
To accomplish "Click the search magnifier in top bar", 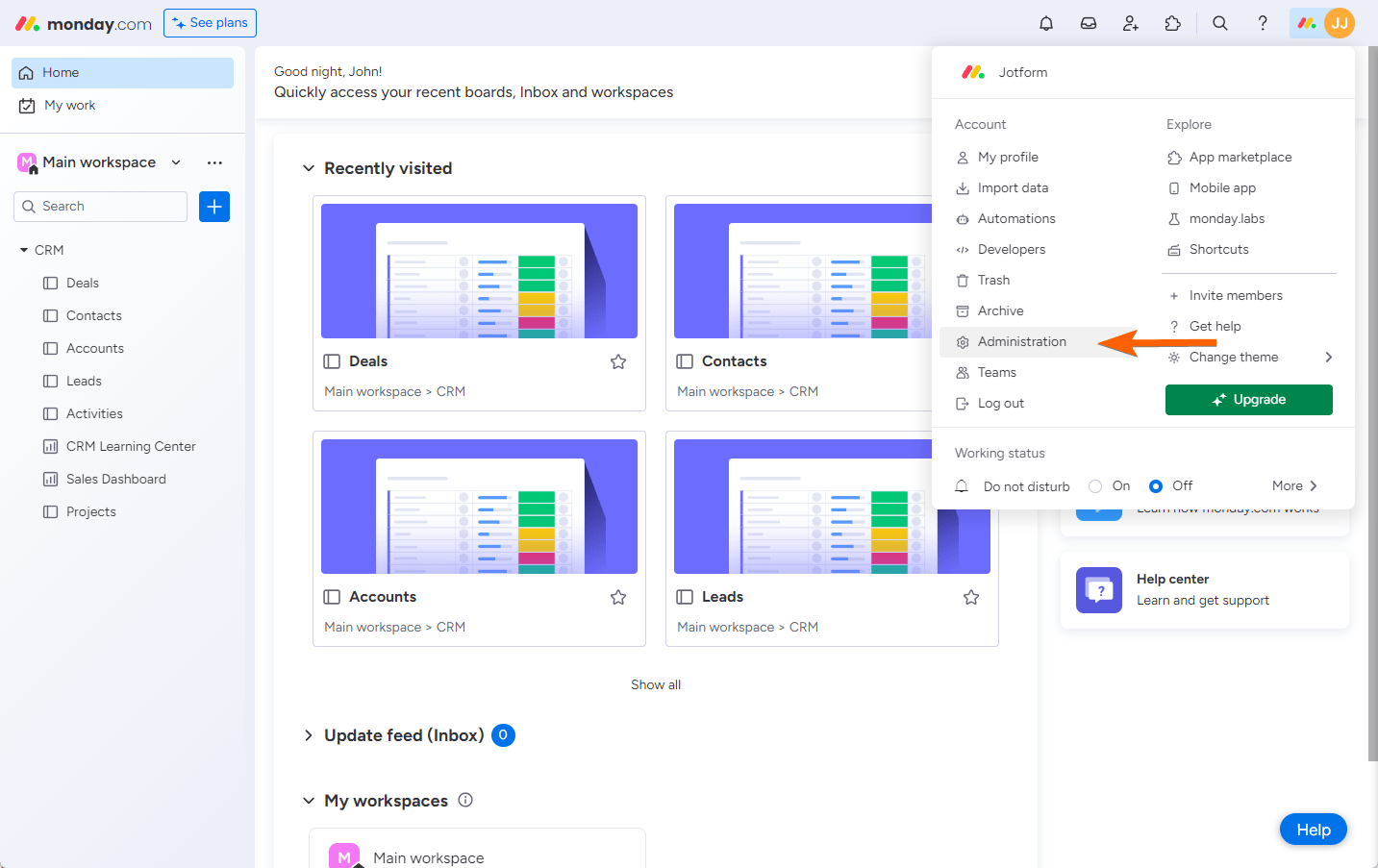I will (1220, 23).
